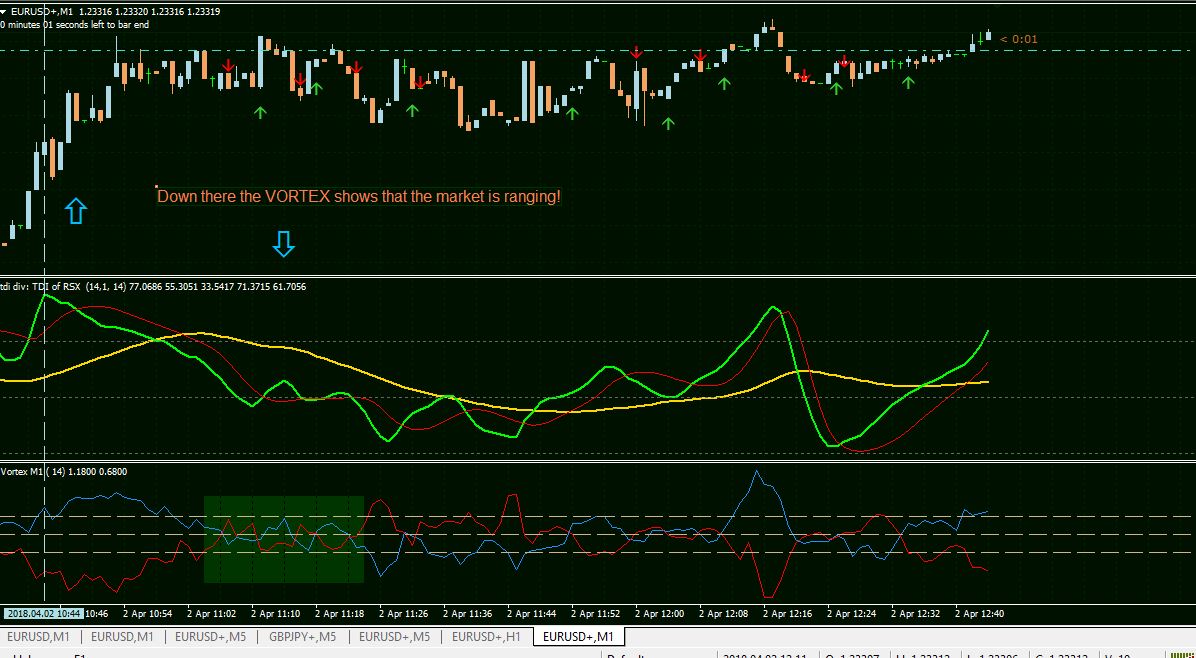1196x658 pixels.
Task: Click the '2 Apr 11:36' time label
Action: 468,614
